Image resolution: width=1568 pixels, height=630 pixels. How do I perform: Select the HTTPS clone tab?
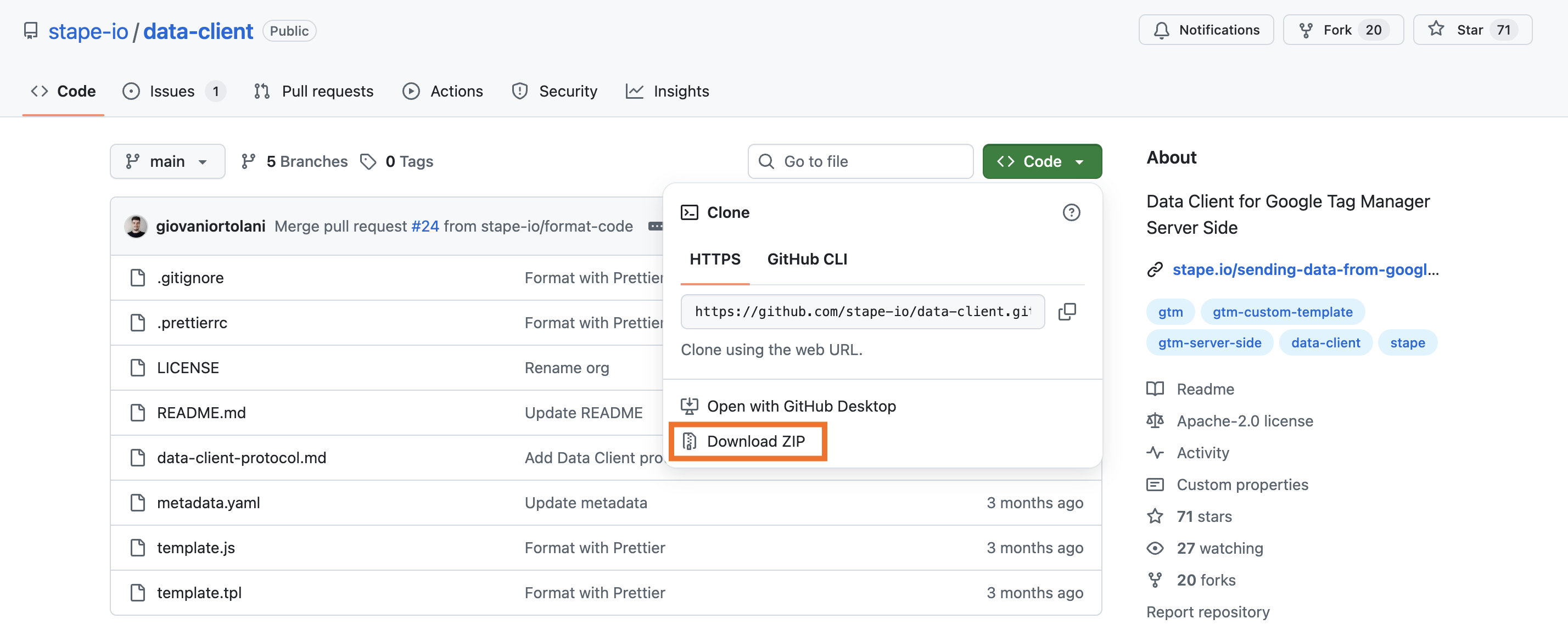pos(715,260)
